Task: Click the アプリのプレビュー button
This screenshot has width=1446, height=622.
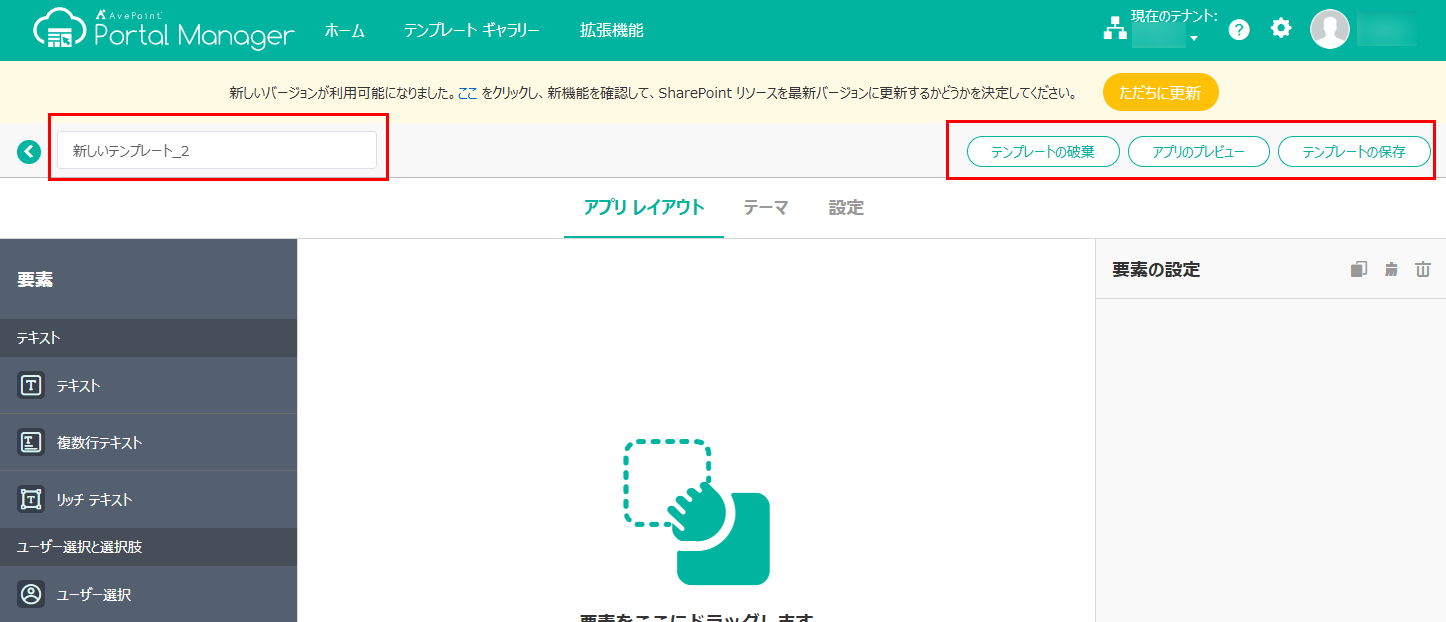Action: (x=1199, y=152)
